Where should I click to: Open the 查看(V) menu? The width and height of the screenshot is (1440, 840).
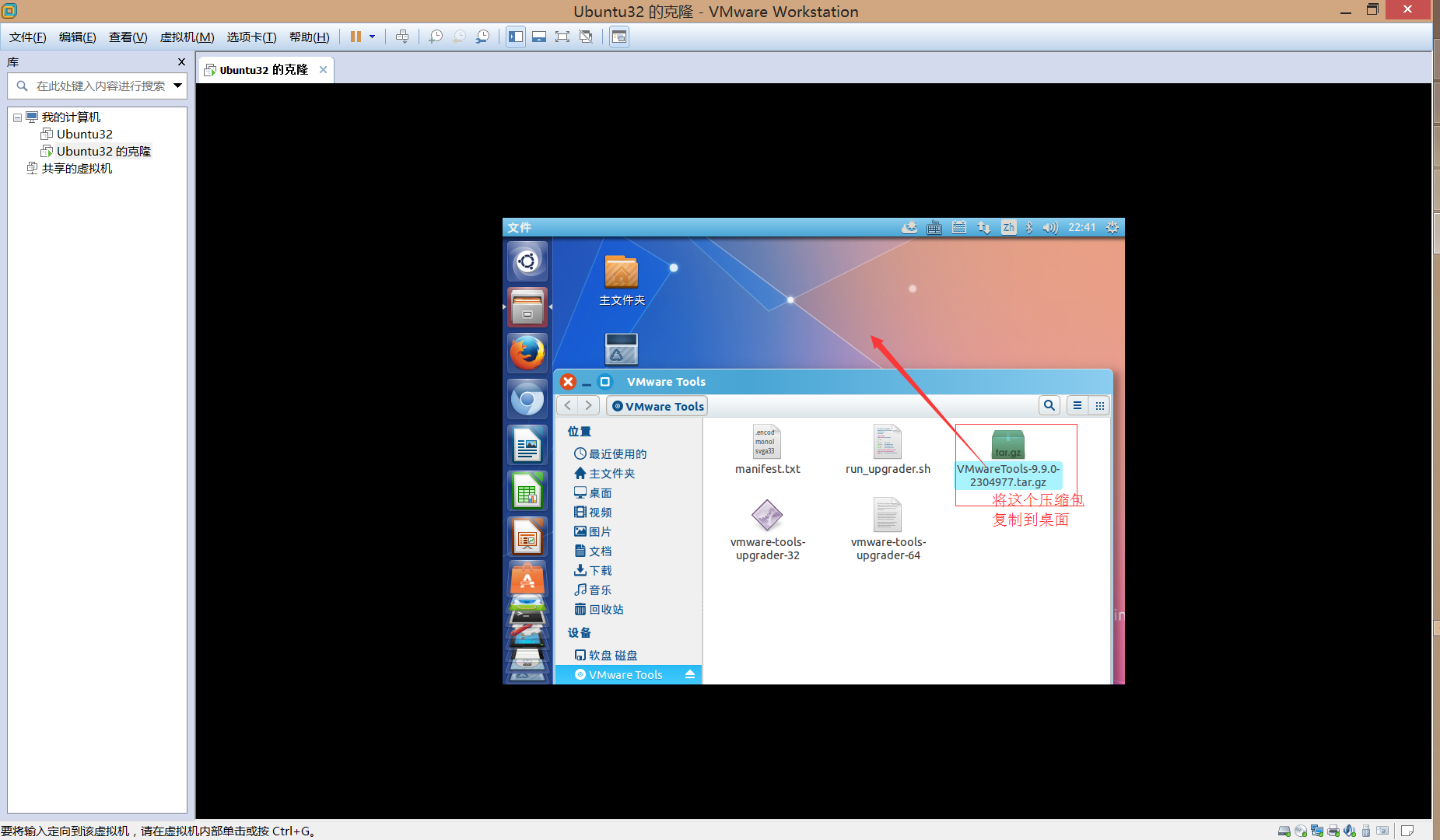point(128,37)
